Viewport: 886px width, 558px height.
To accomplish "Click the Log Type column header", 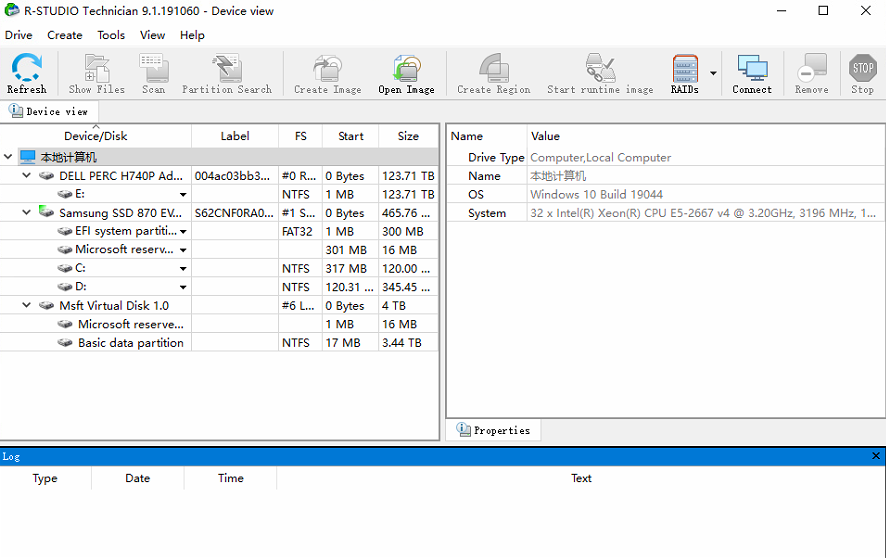I will tap(45, 478).
